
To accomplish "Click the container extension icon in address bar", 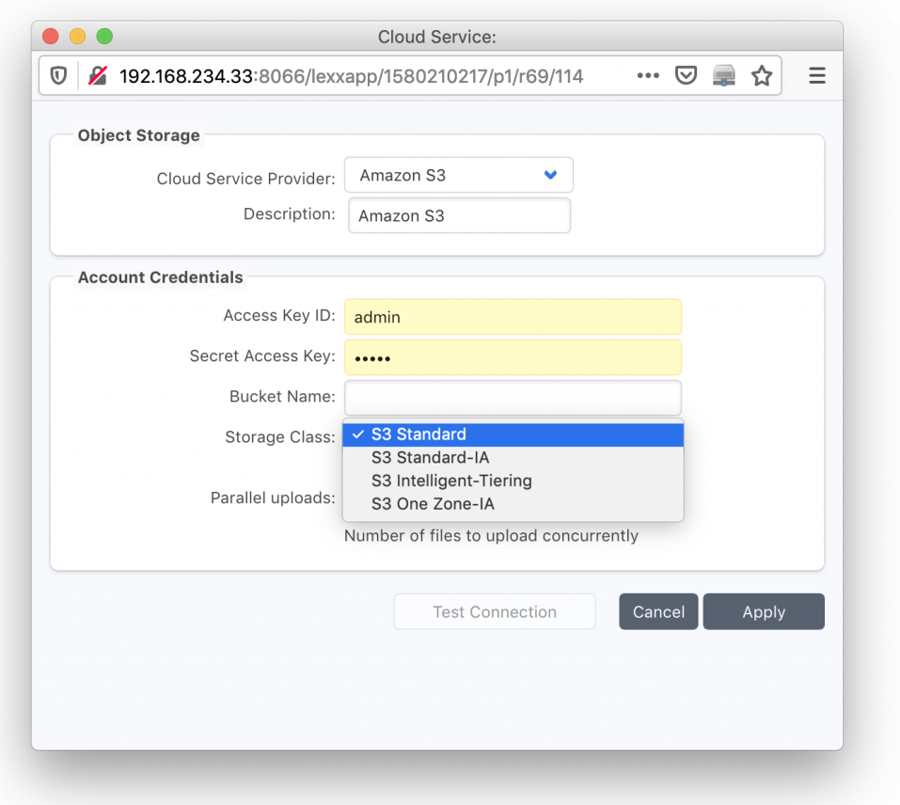I will point(724,75).
